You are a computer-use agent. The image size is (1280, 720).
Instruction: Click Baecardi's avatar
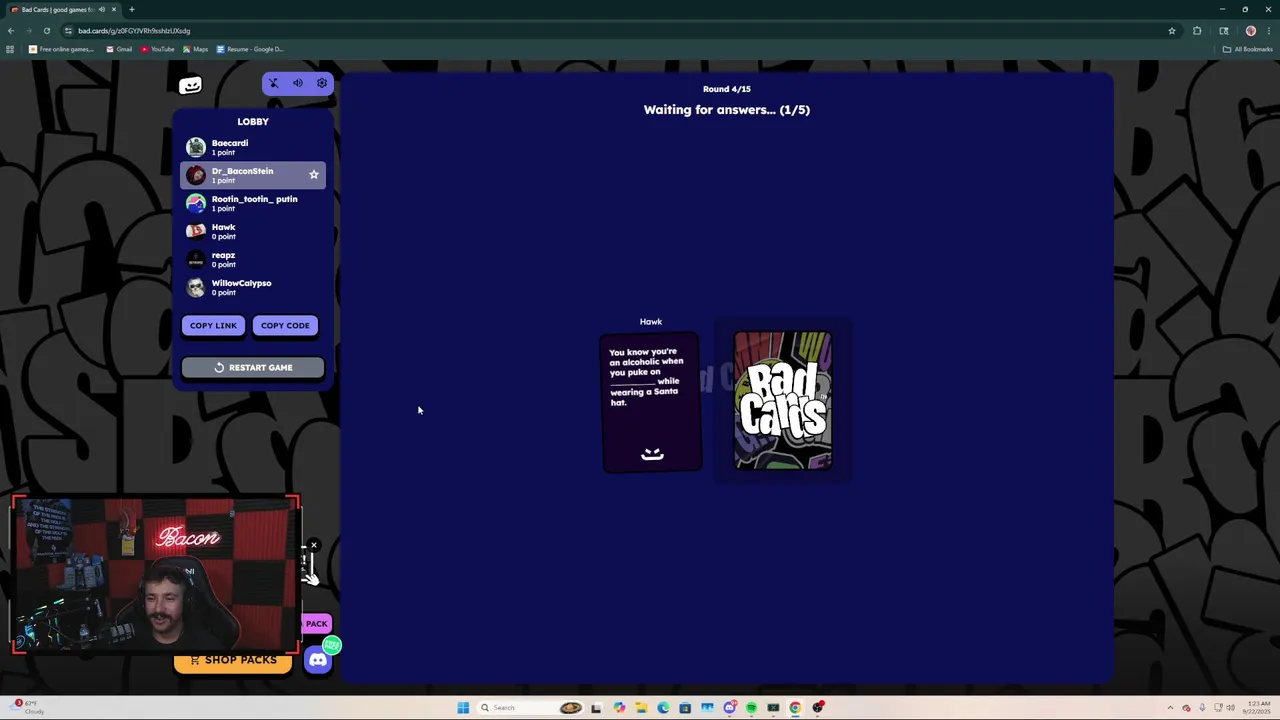(196, 147)
